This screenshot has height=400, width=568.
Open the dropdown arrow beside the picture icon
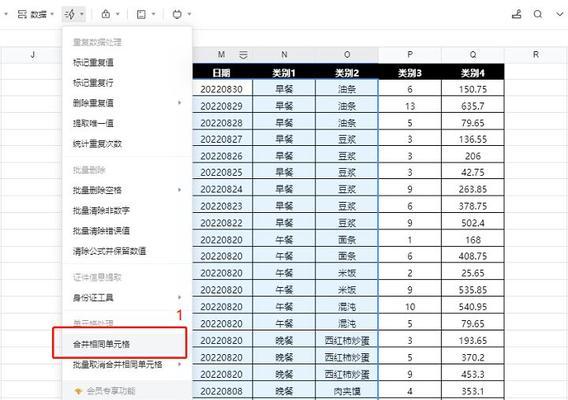[154, 14]
